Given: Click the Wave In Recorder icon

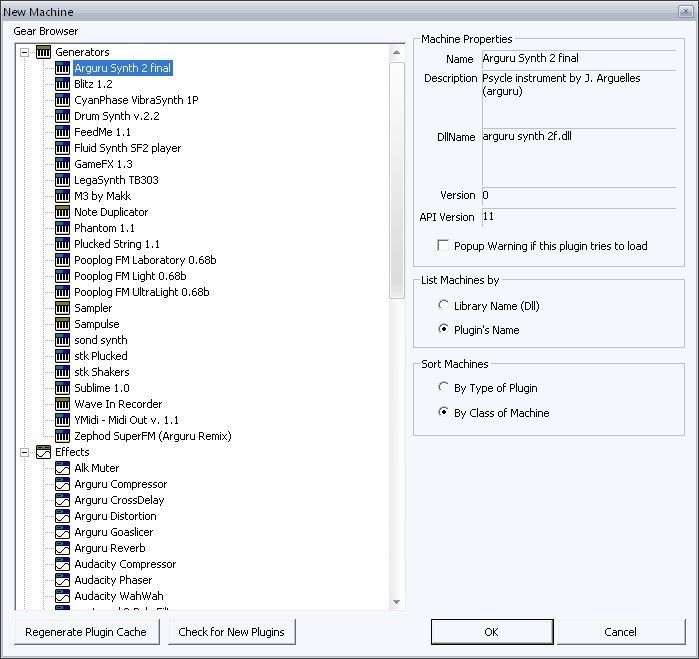Looking at the screenshot, I should [x=62, y=404].
